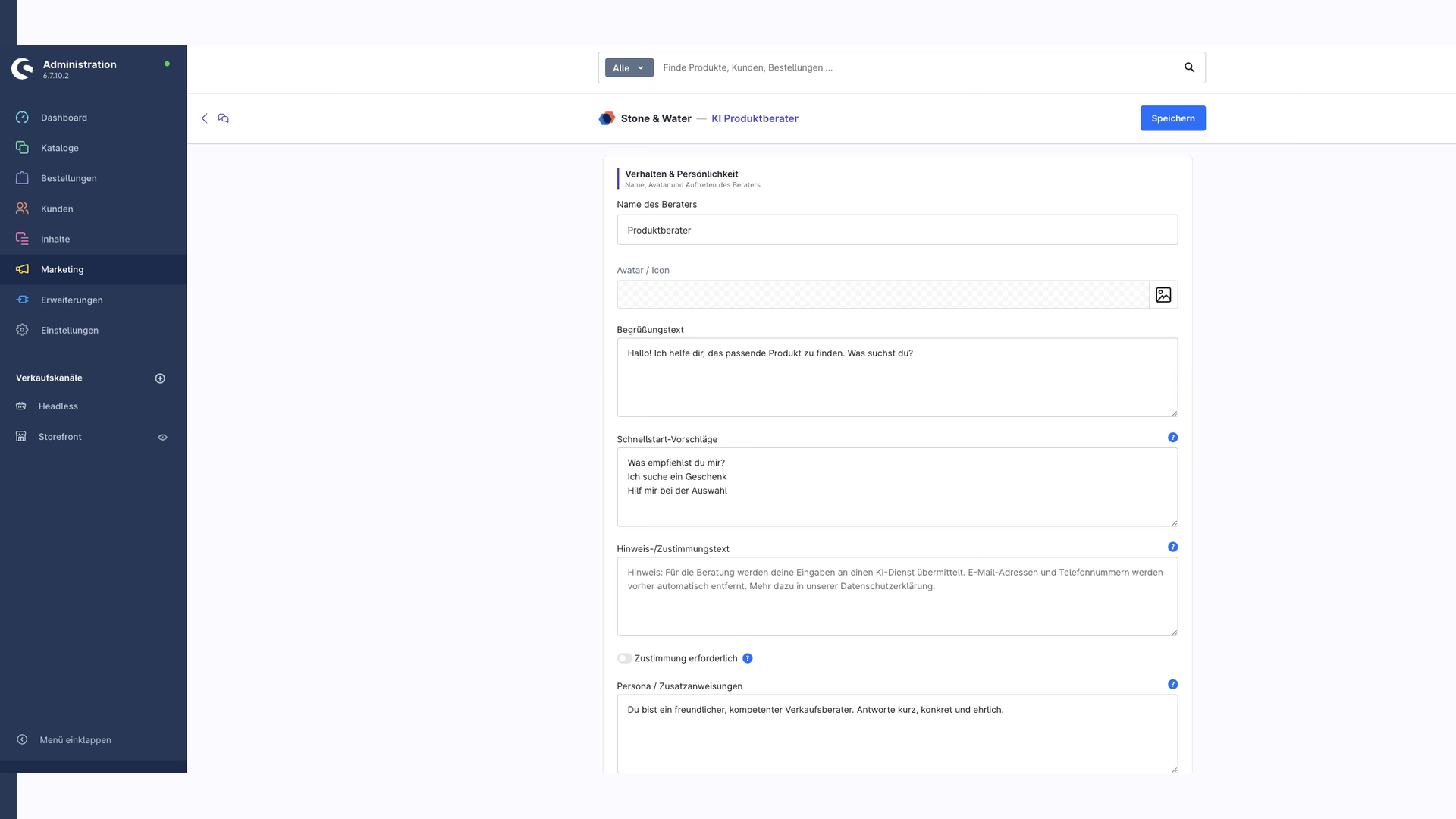Click the Inhalte sidebar icon

pos(22,239)
